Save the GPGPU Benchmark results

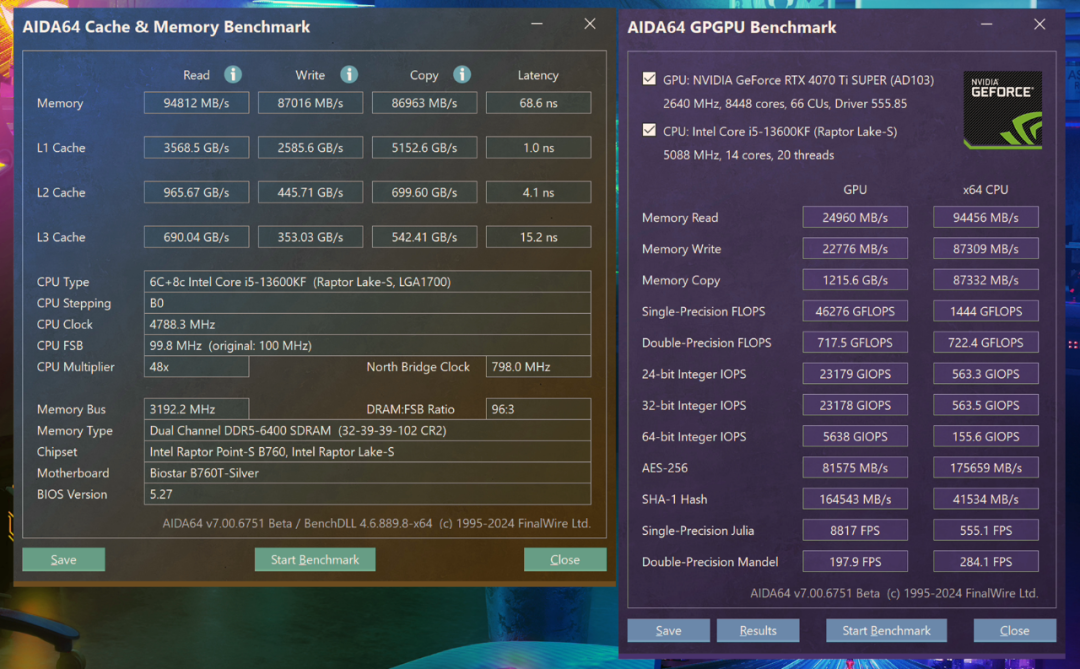click(x=668, y=630)
